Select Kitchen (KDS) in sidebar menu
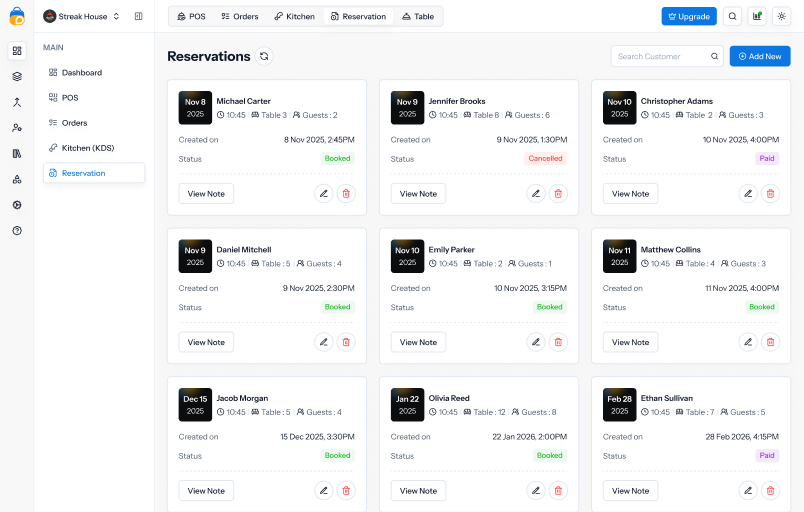The width and height of the screenshot is (804, 512). (87, 148)
